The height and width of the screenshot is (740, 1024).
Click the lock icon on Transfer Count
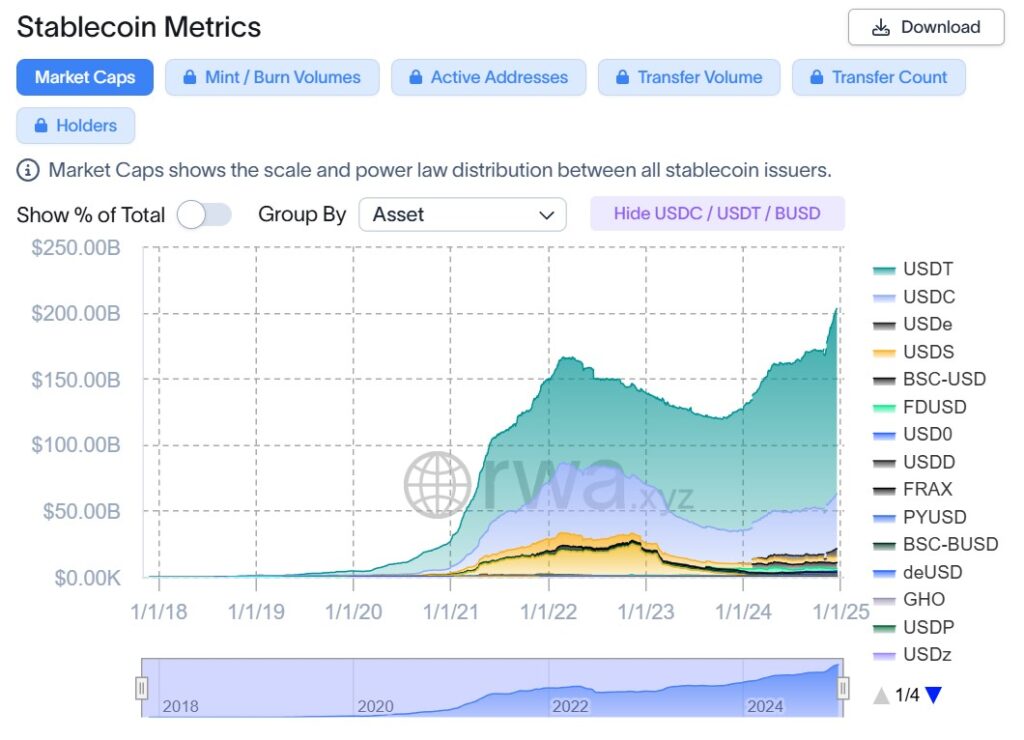pyautogui.click(x=814, y=78)
